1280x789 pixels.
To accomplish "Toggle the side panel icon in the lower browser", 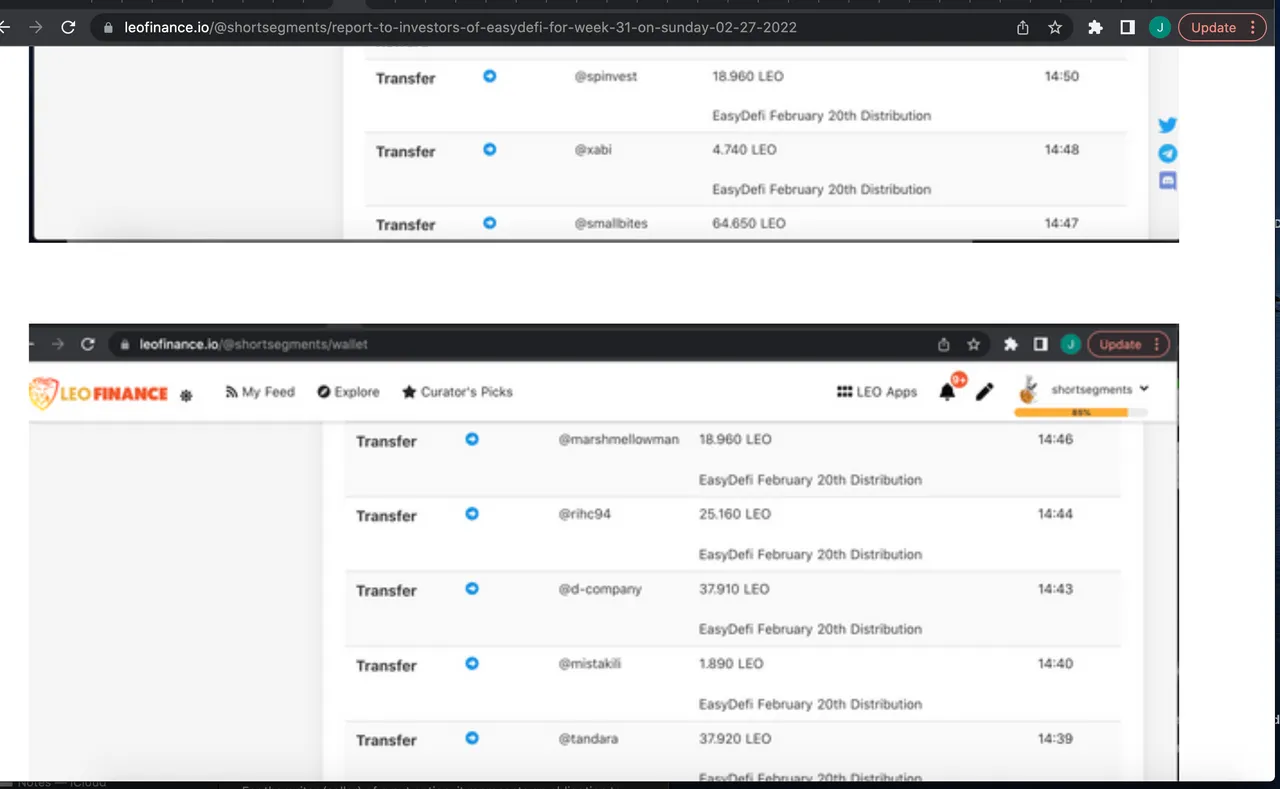I will [x=1040, y=344].
